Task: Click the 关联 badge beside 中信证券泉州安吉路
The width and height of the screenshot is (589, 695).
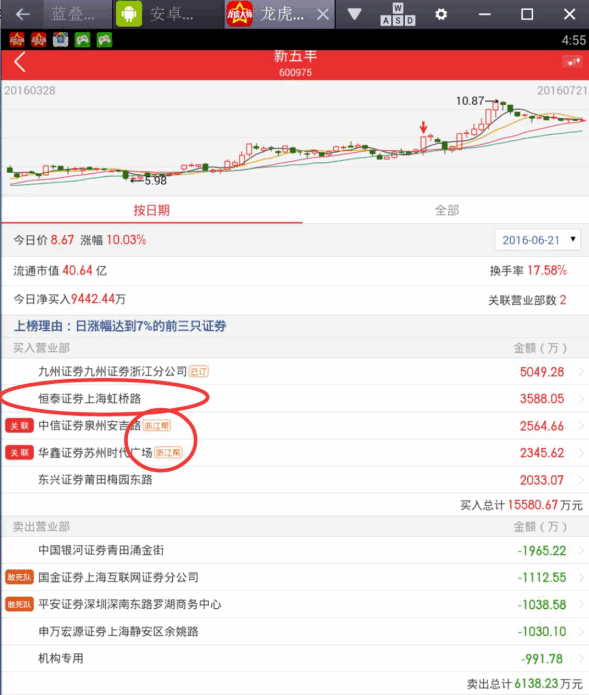Action: [19, 426]
